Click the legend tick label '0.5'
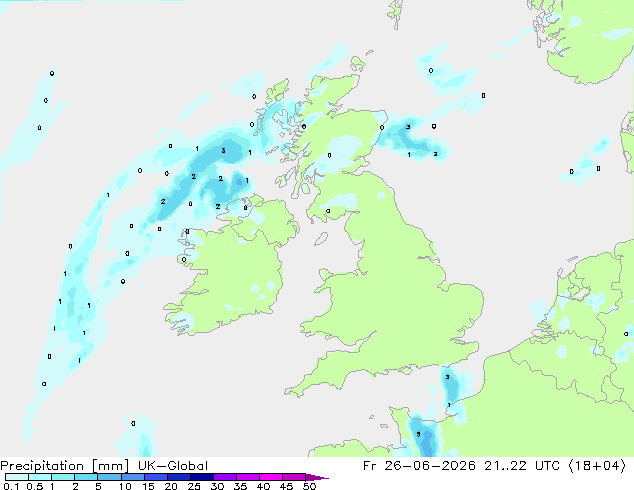 (35, 486)
